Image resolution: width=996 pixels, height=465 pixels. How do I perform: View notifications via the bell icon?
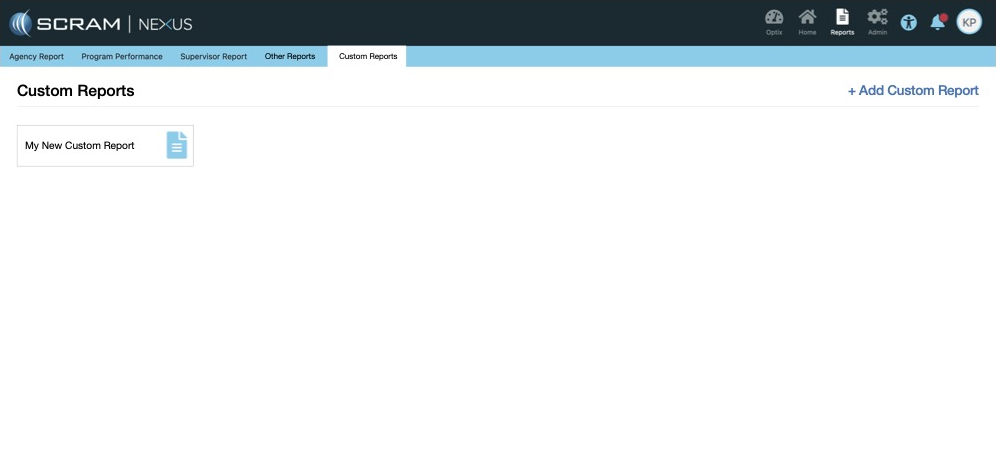(x=937, y=22)
